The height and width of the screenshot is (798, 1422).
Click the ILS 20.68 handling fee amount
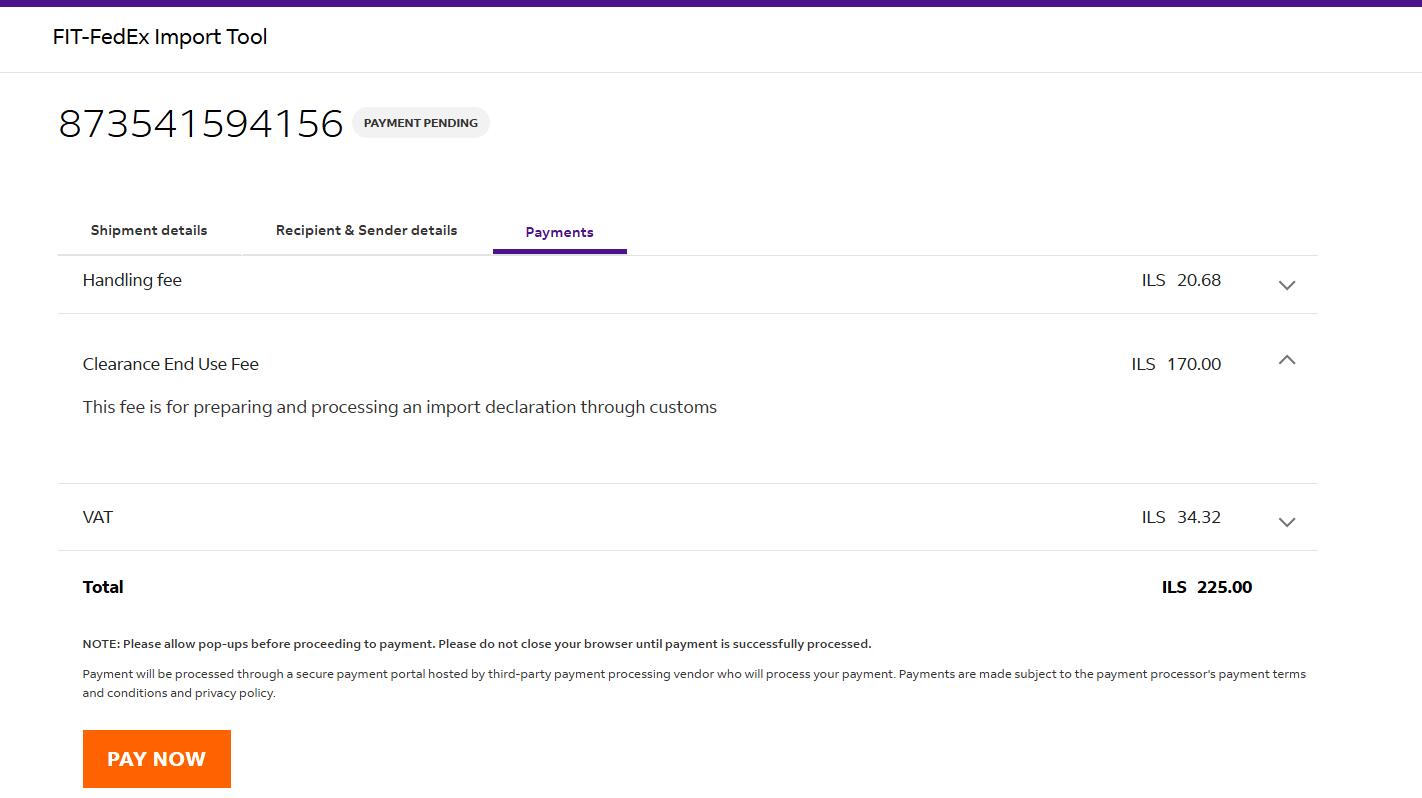[x=1181, y=280]
